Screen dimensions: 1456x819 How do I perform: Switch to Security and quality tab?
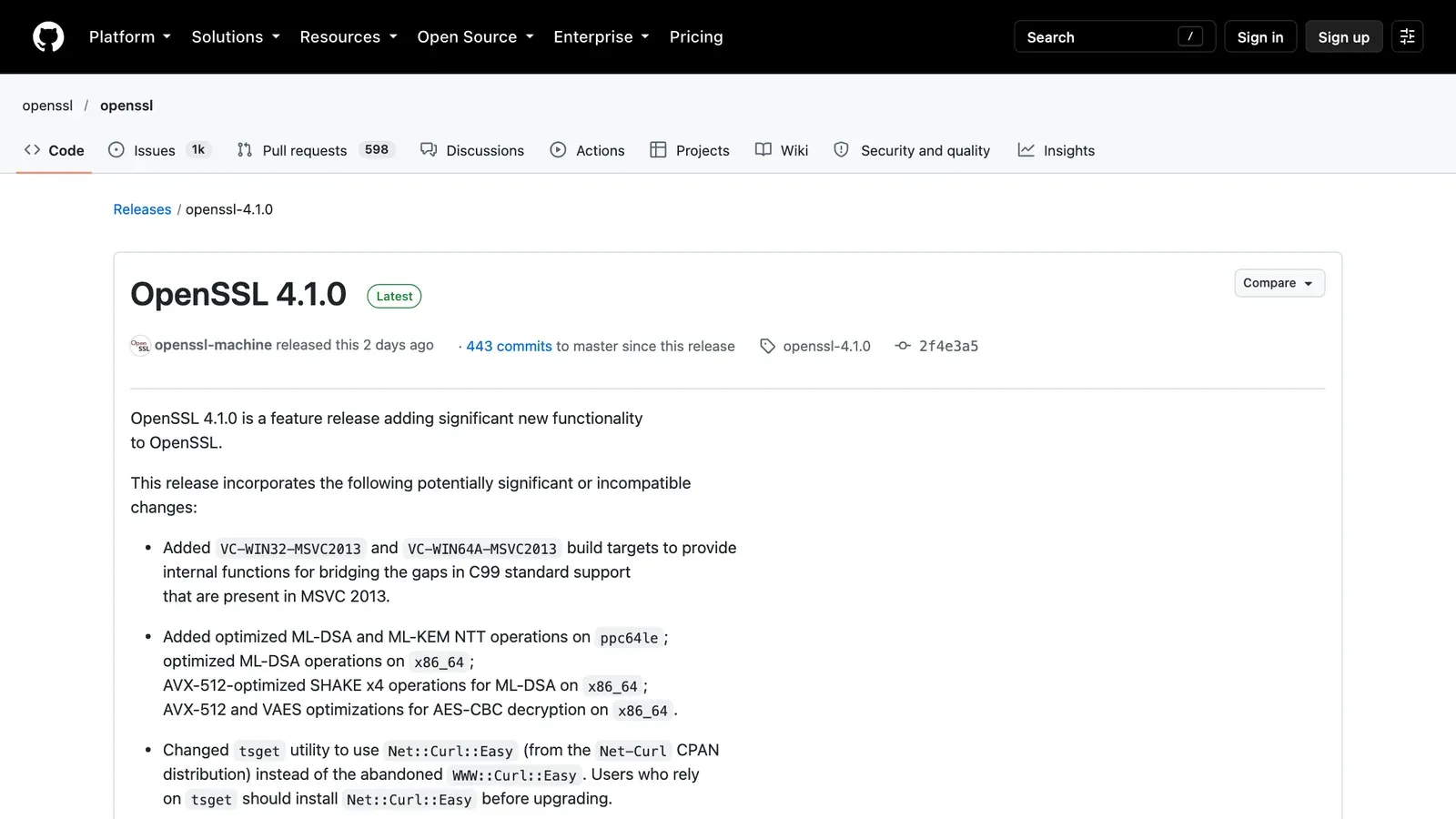tap(912, 150)
